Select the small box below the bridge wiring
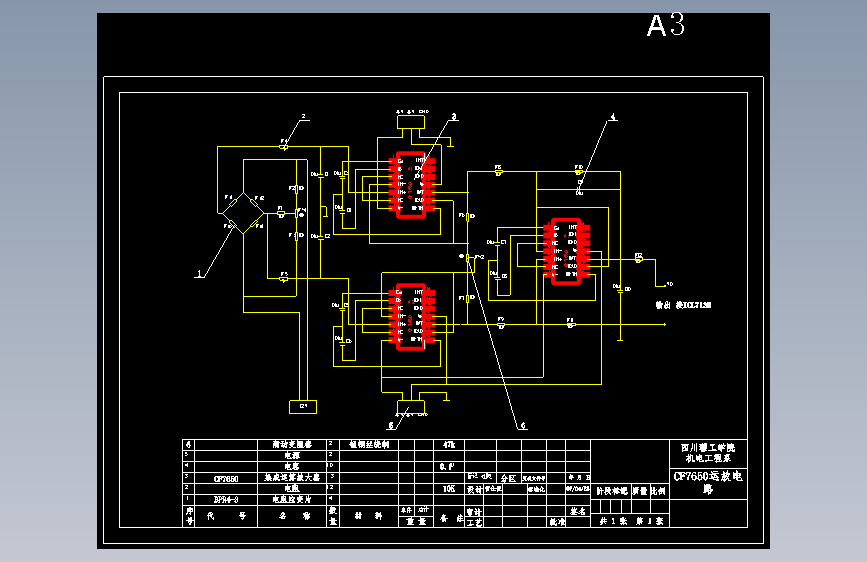867x562 pixels. point(303,407)
